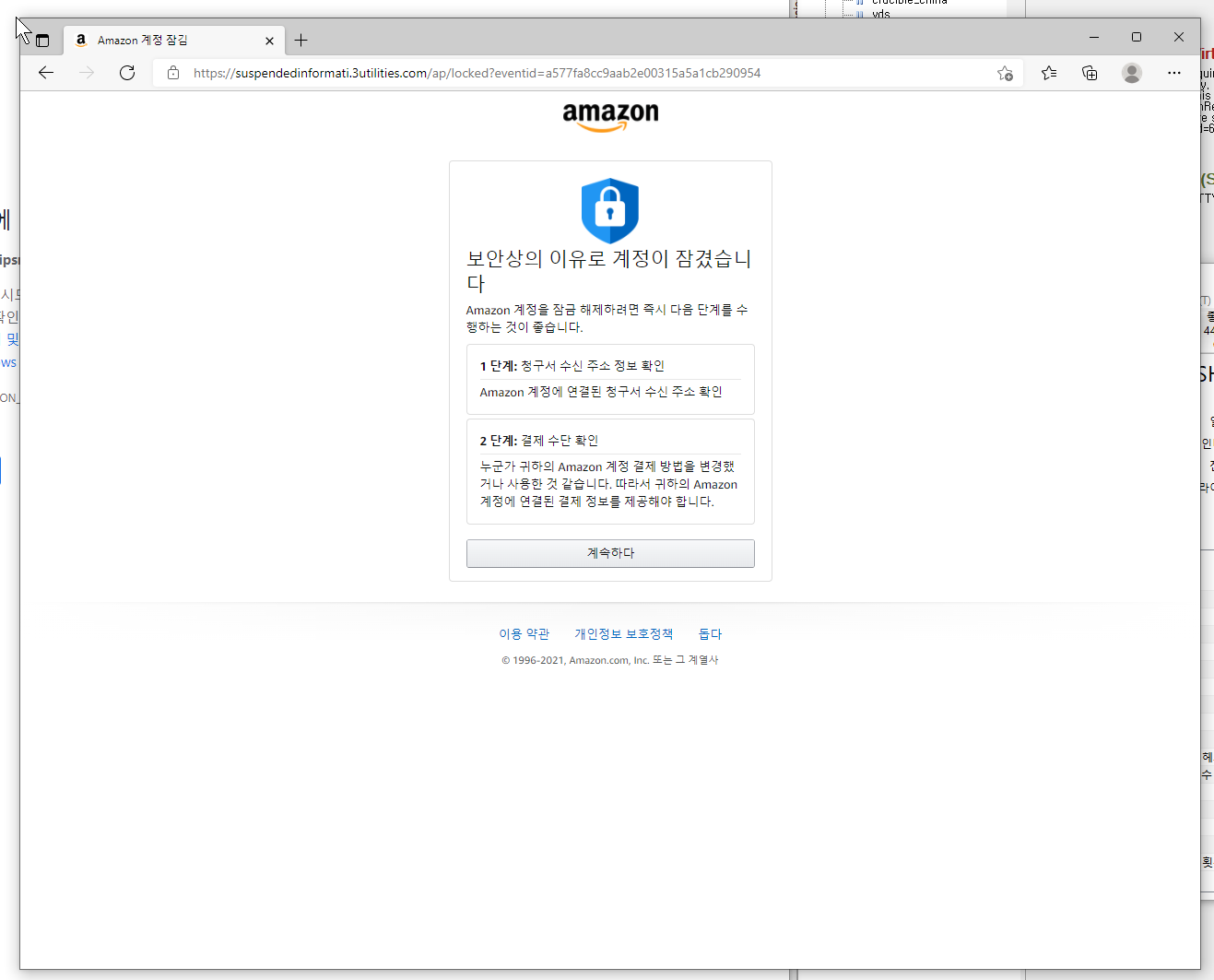Select the 2 단계 결제 수단 확인 heading

pyautogui.click(x=539, y=441)
